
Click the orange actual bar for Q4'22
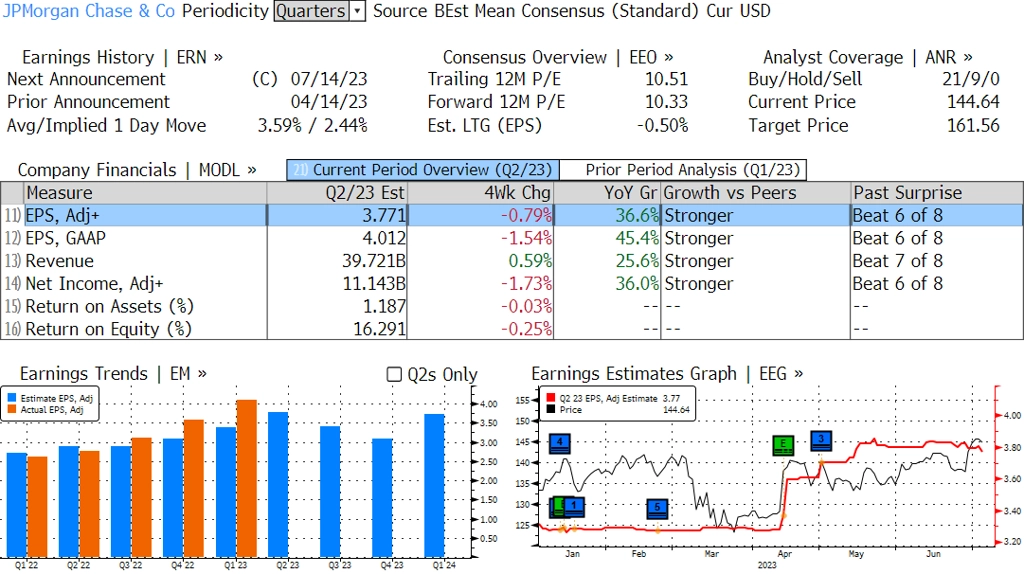[x=194, y=488]
